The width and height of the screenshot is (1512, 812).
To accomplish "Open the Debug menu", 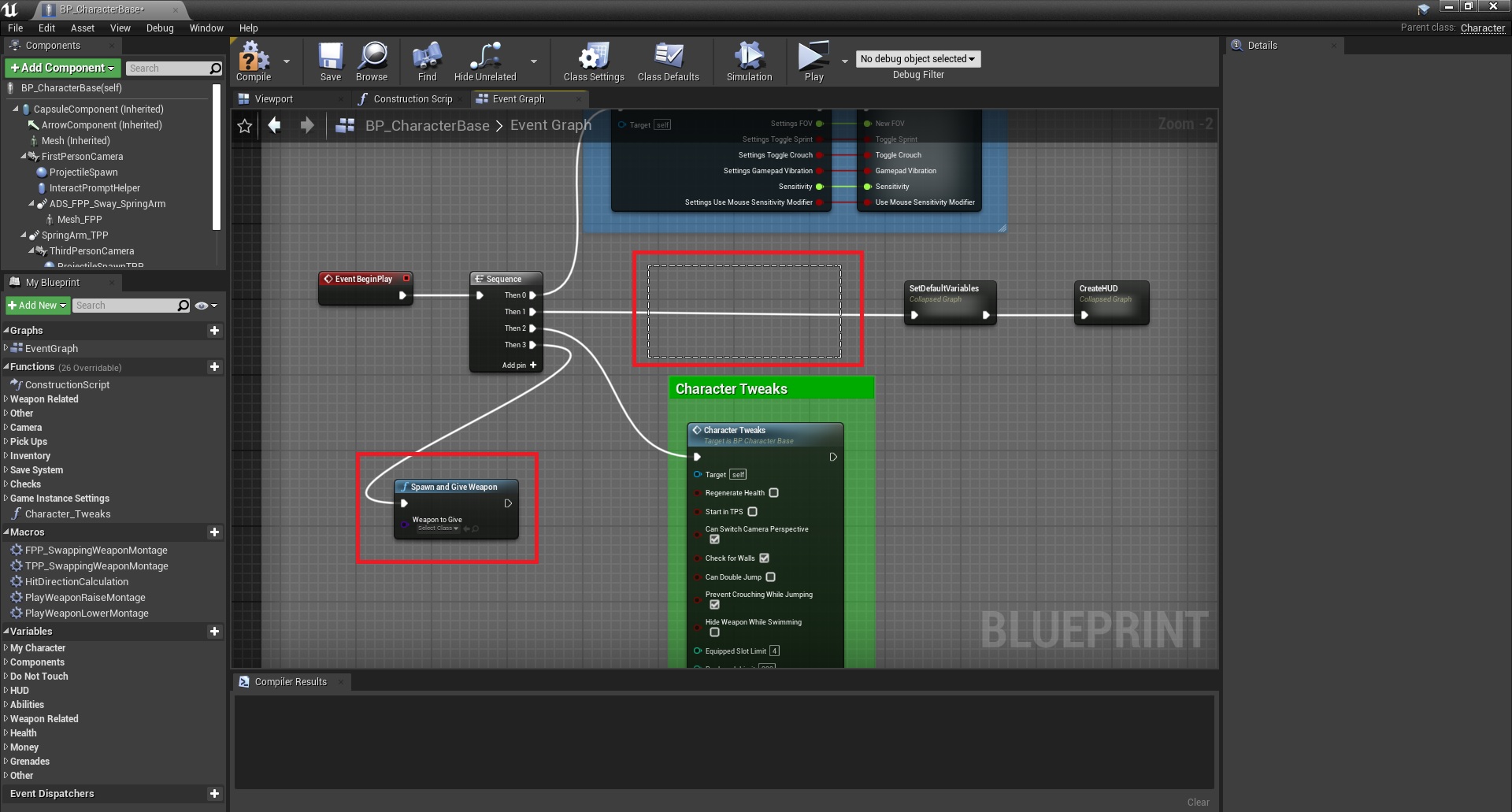I will click(160, 28).
